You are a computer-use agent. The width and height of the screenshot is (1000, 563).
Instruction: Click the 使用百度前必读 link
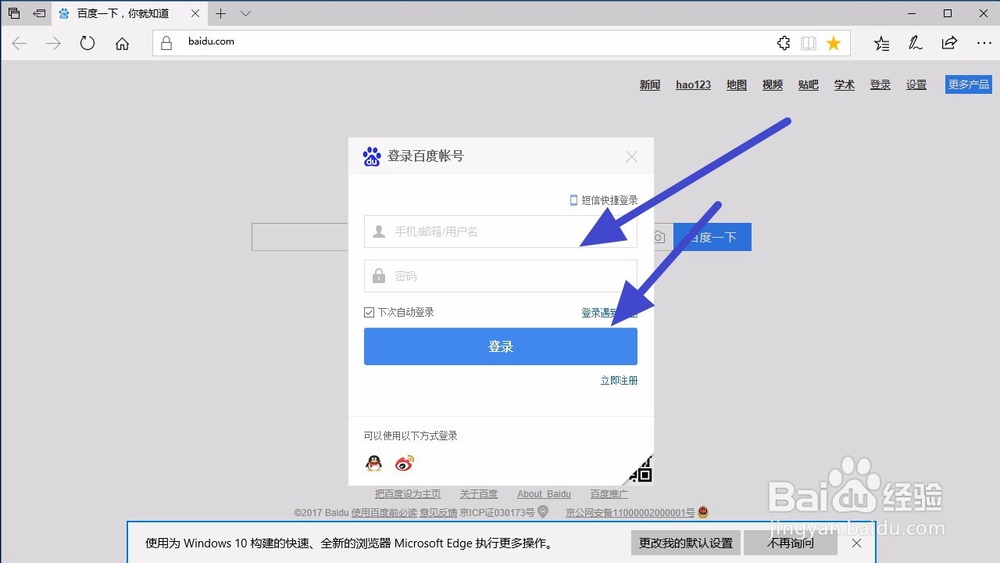[384, 513]
